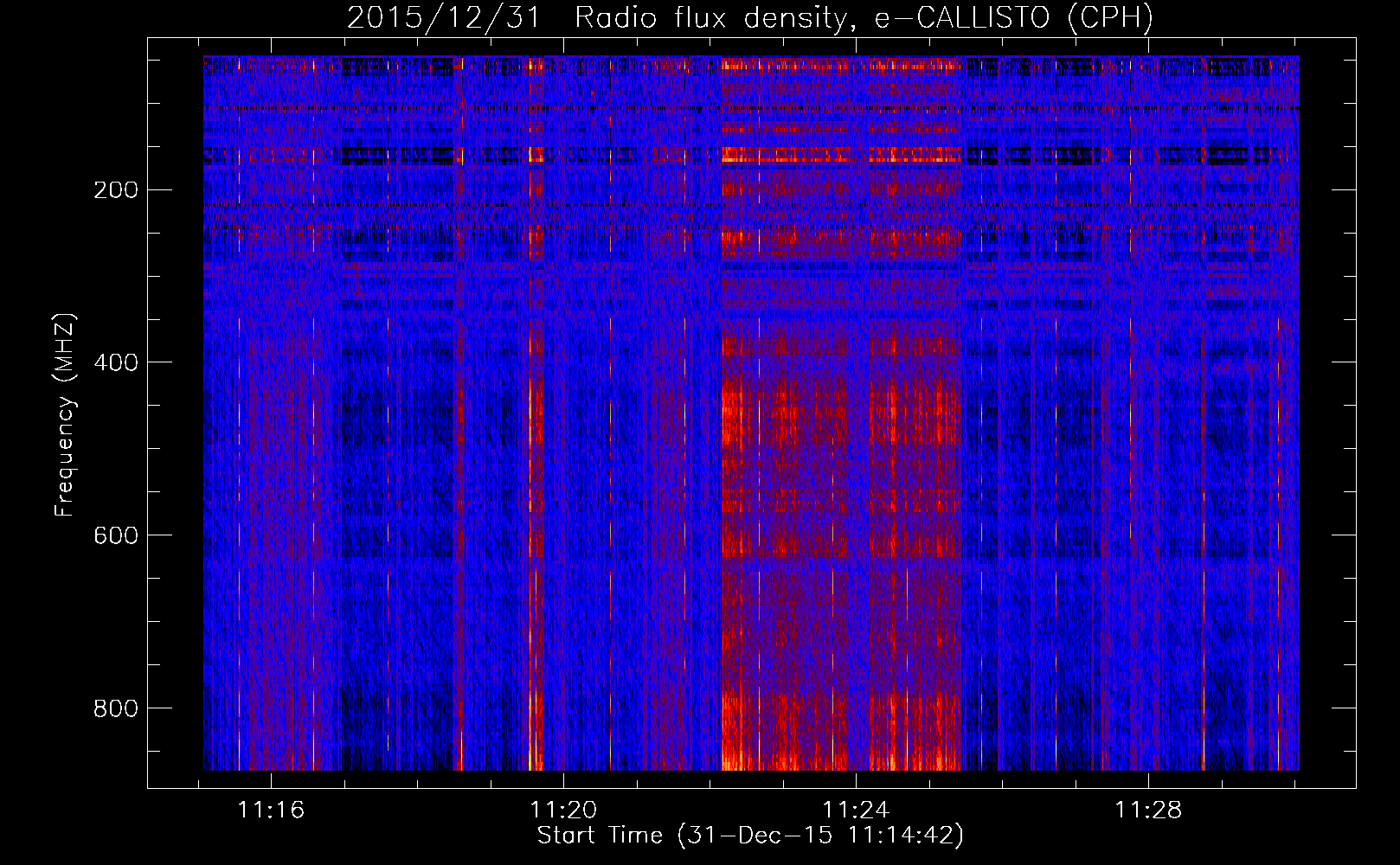This screenshot has height=865, width=1400.
Task: Click the 'Frequency (MHZ)' axis label
Action: tap(65, 415)
